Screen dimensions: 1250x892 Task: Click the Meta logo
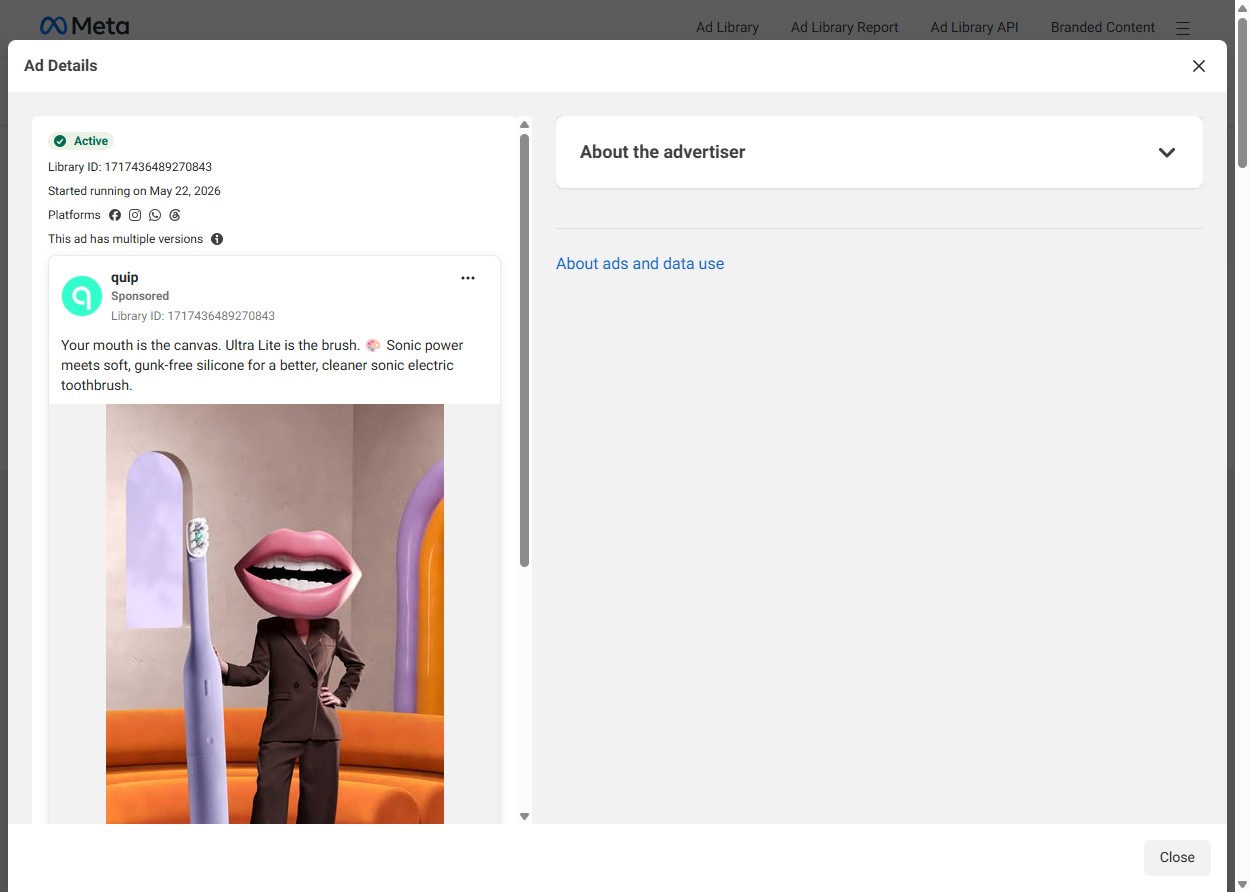point(84,26)
